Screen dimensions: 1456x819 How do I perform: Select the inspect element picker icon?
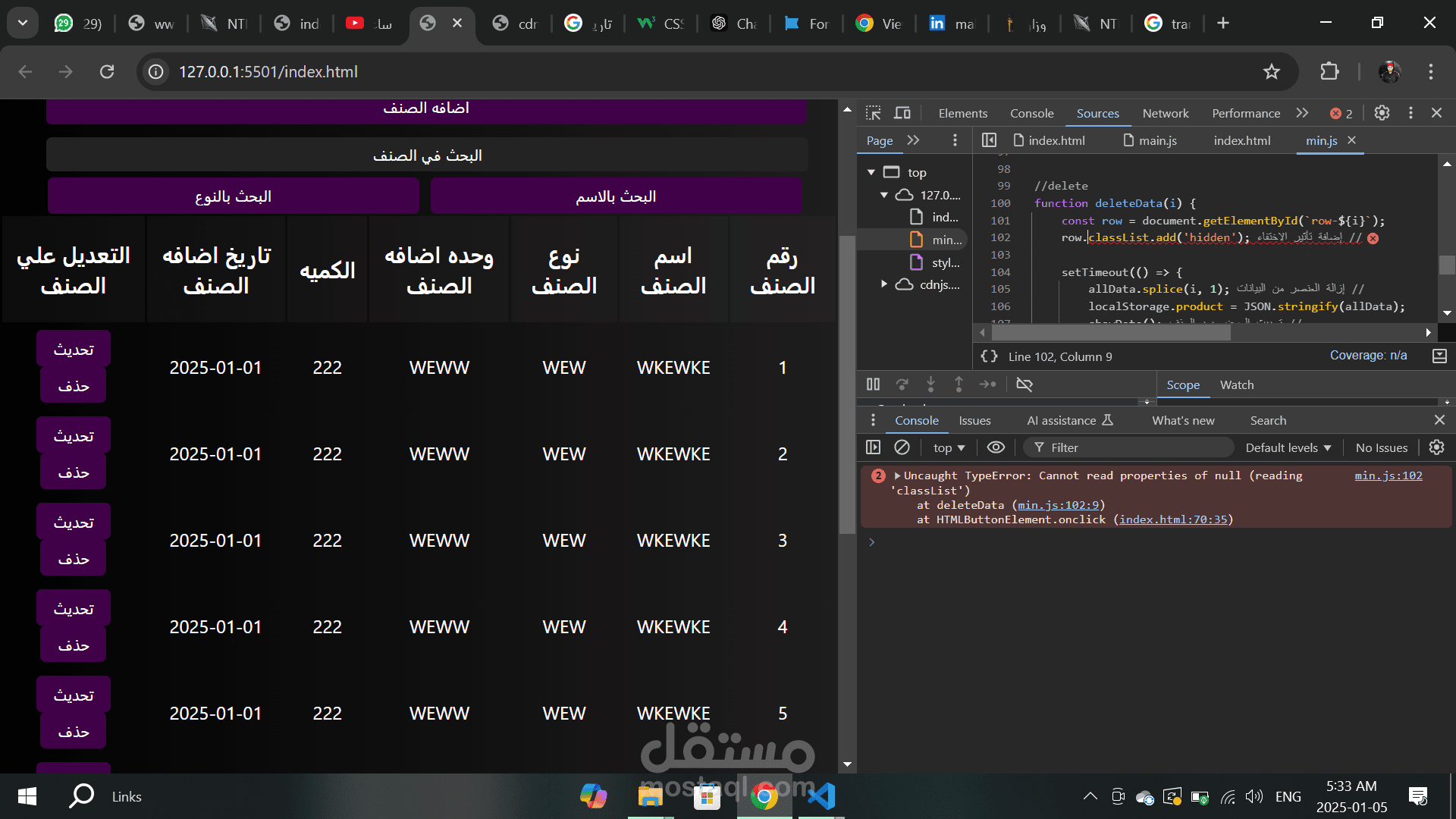(x=874, y=113)
